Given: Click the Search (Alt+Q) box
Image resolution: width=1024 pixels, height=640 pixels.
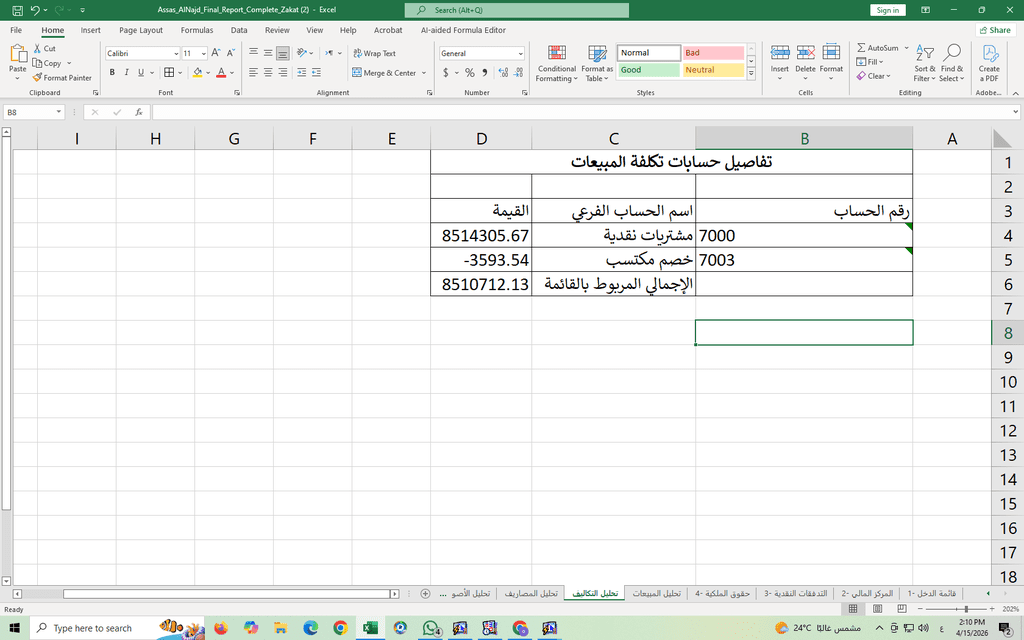Looking at the screenshot, I should point(517,10).
